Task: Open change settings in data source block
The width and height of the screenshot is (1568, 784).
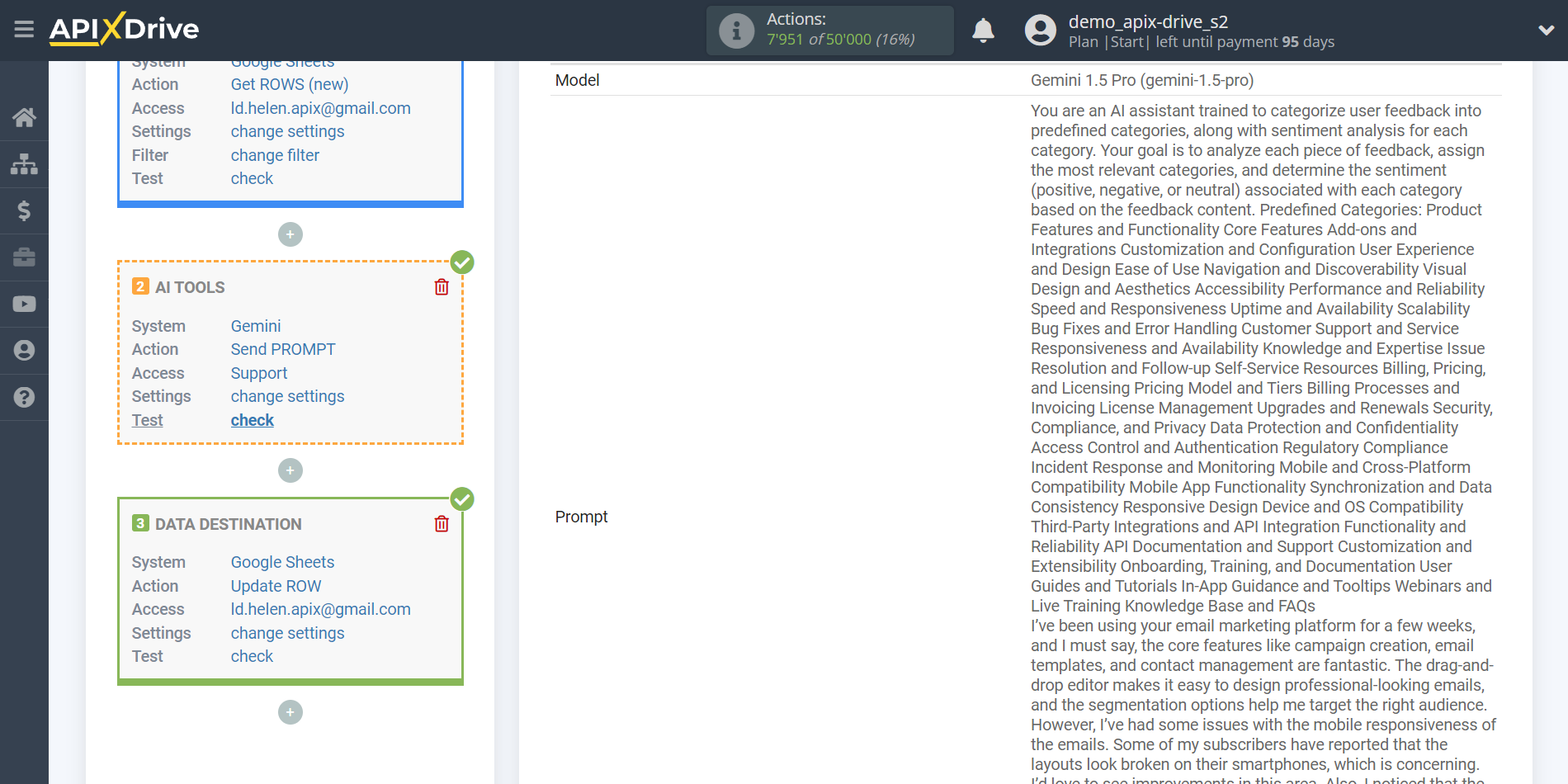Action: [287, 131]
